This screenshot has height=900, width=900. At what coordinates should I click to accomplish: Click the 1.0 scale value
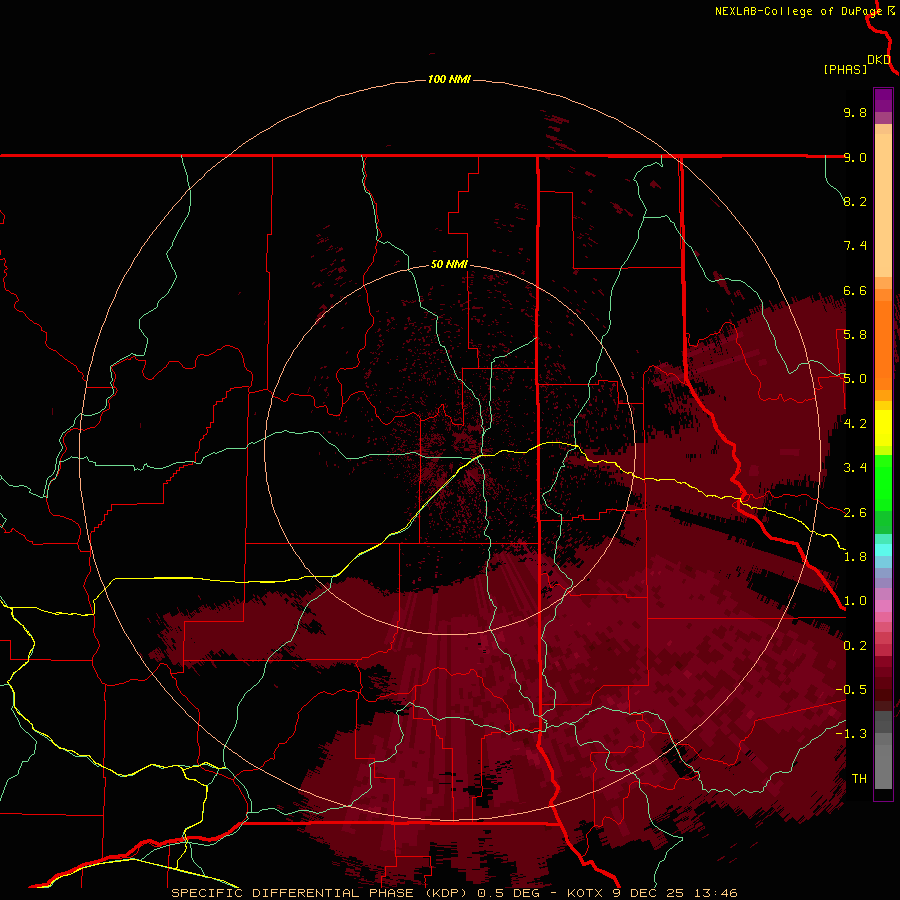[x=855, y=601]
